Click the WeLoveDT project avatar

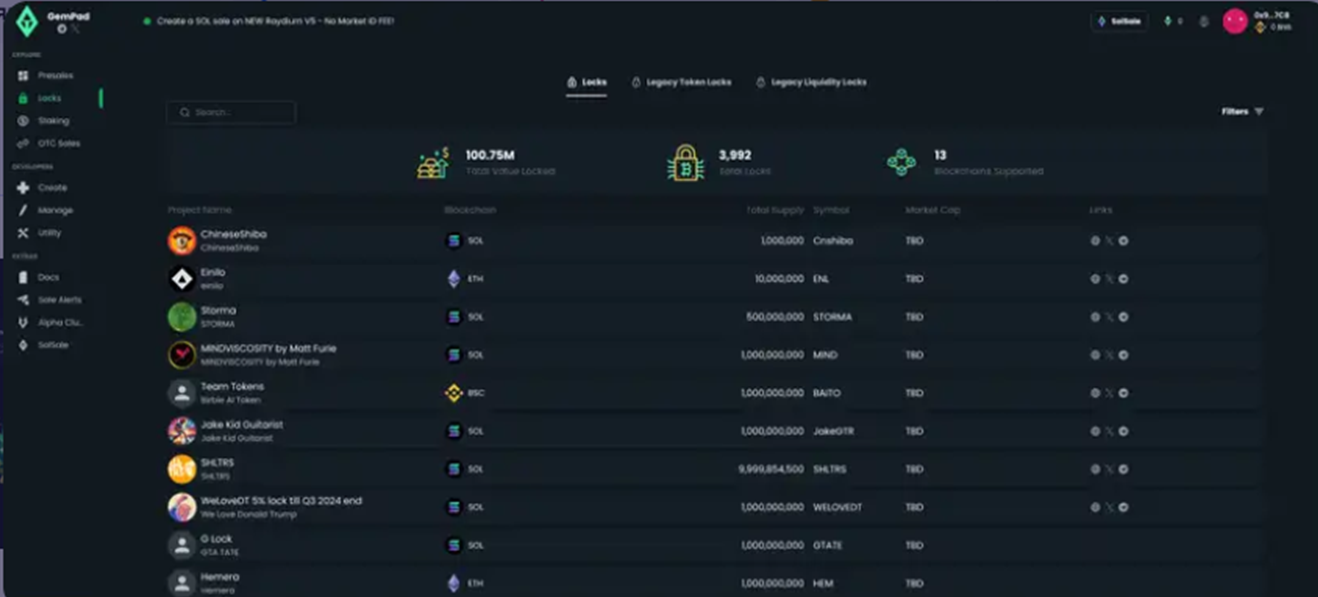[181, 507]
